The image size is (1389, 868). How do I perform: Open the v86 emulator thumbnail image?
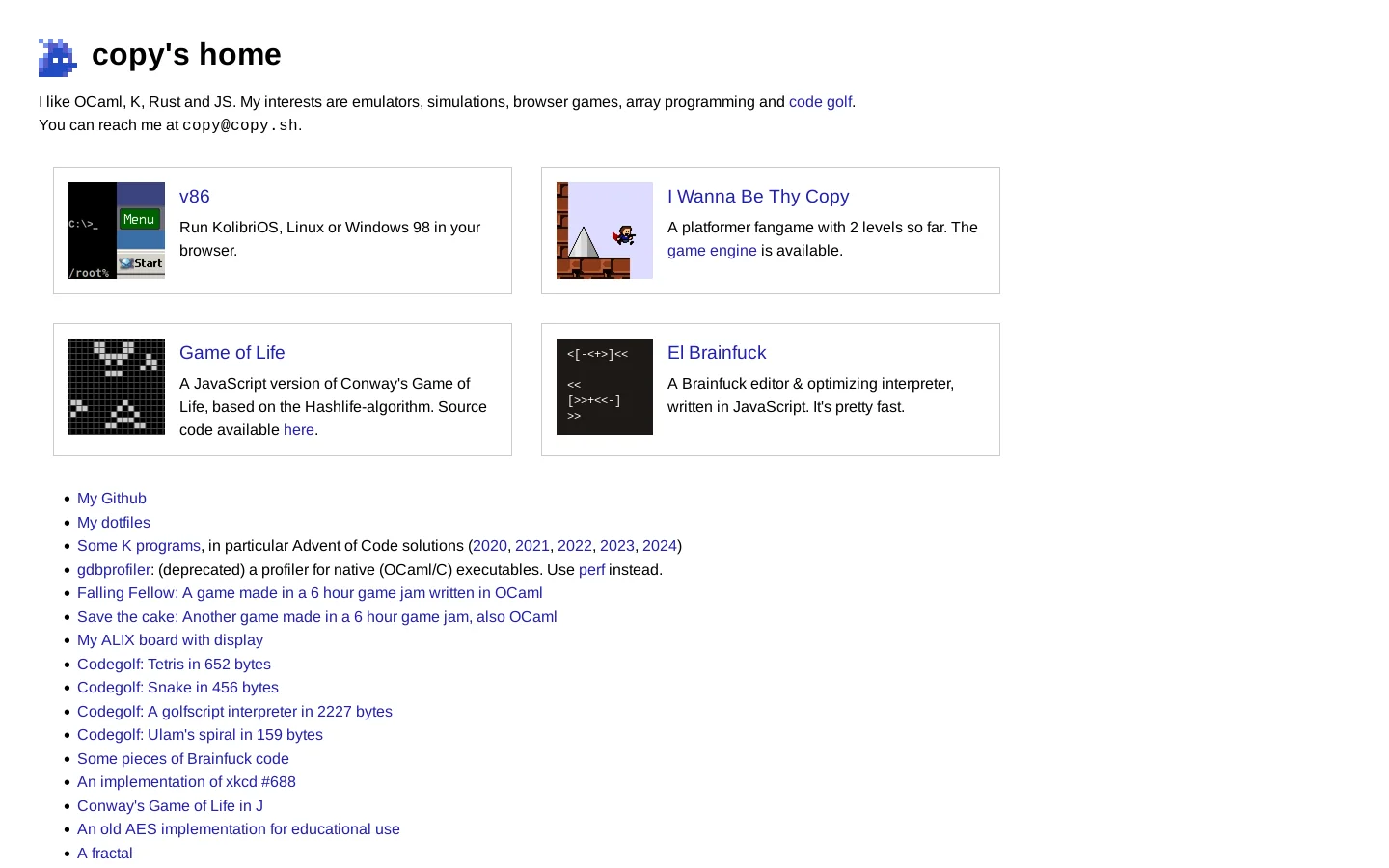click(x=117, y=231)
